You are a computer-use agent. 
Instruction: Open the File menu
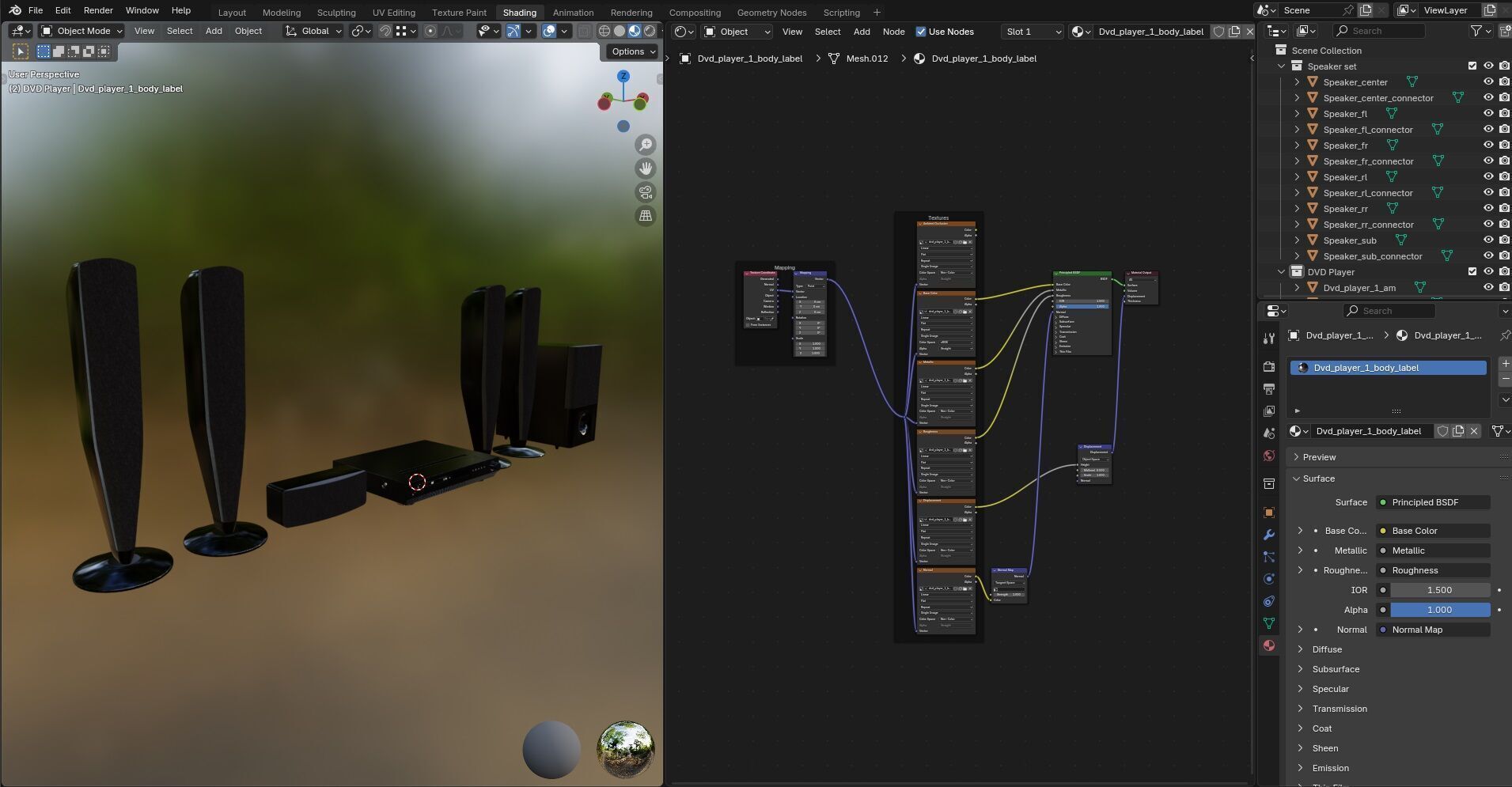tap(36, 10)
